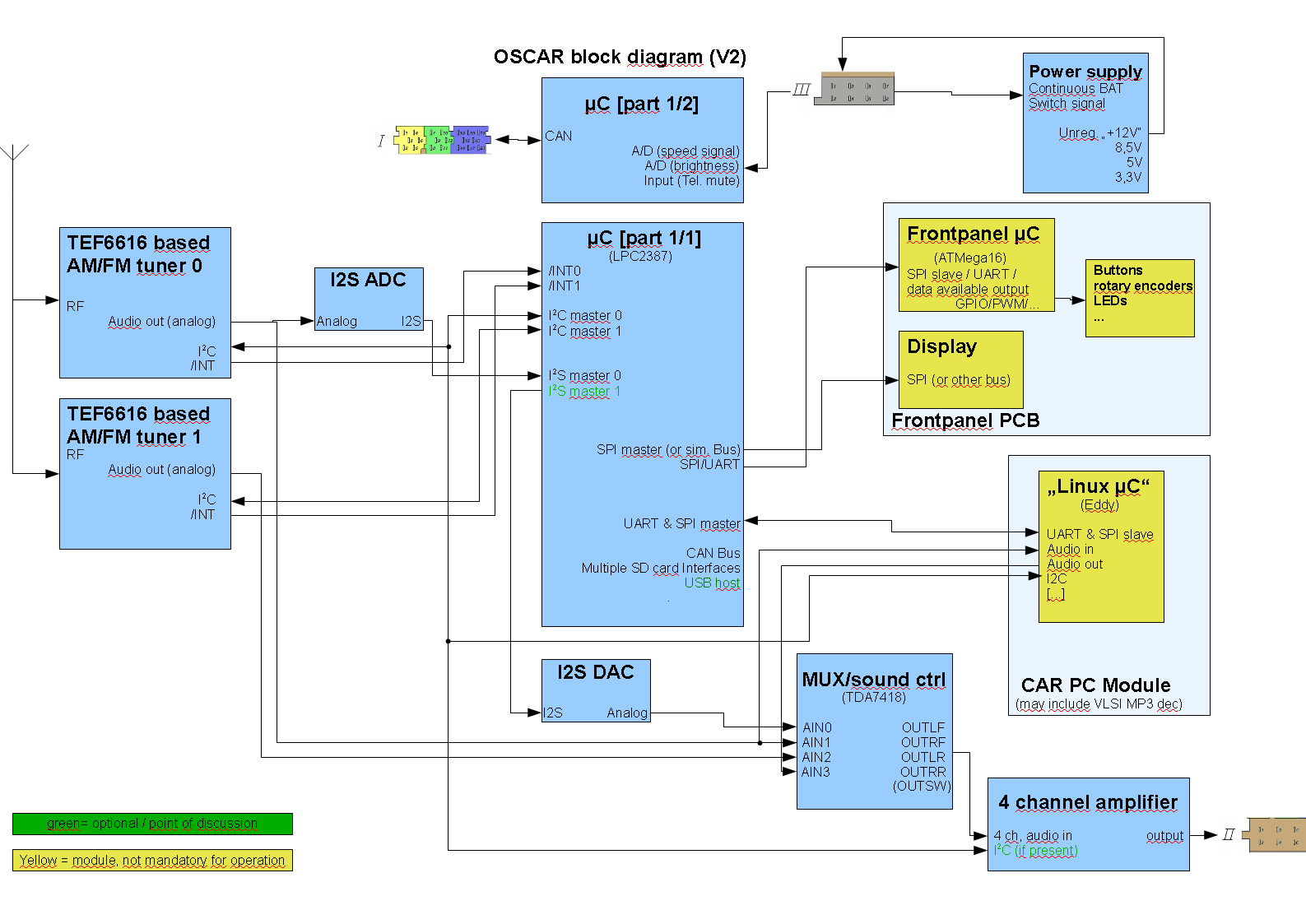This screenshot has width=1306, height=924.
Task: Click the antenna symbol
Action: (15, 152)
